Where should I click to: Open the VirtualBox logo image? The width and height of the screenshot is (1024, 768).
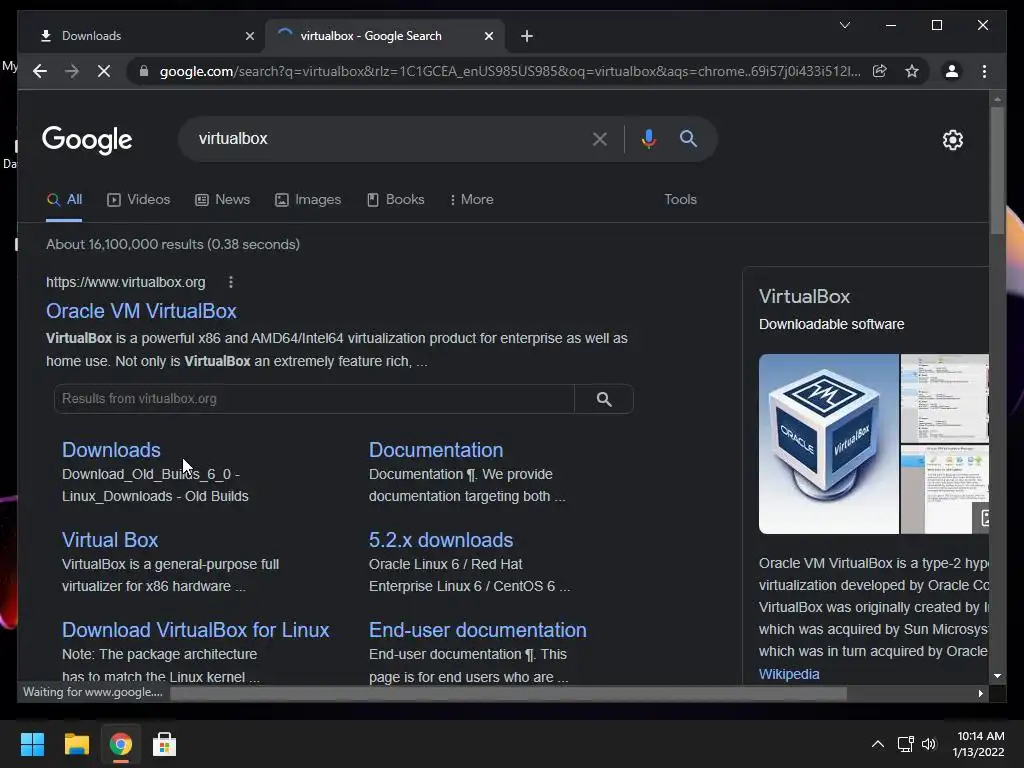tap(828, 444)
